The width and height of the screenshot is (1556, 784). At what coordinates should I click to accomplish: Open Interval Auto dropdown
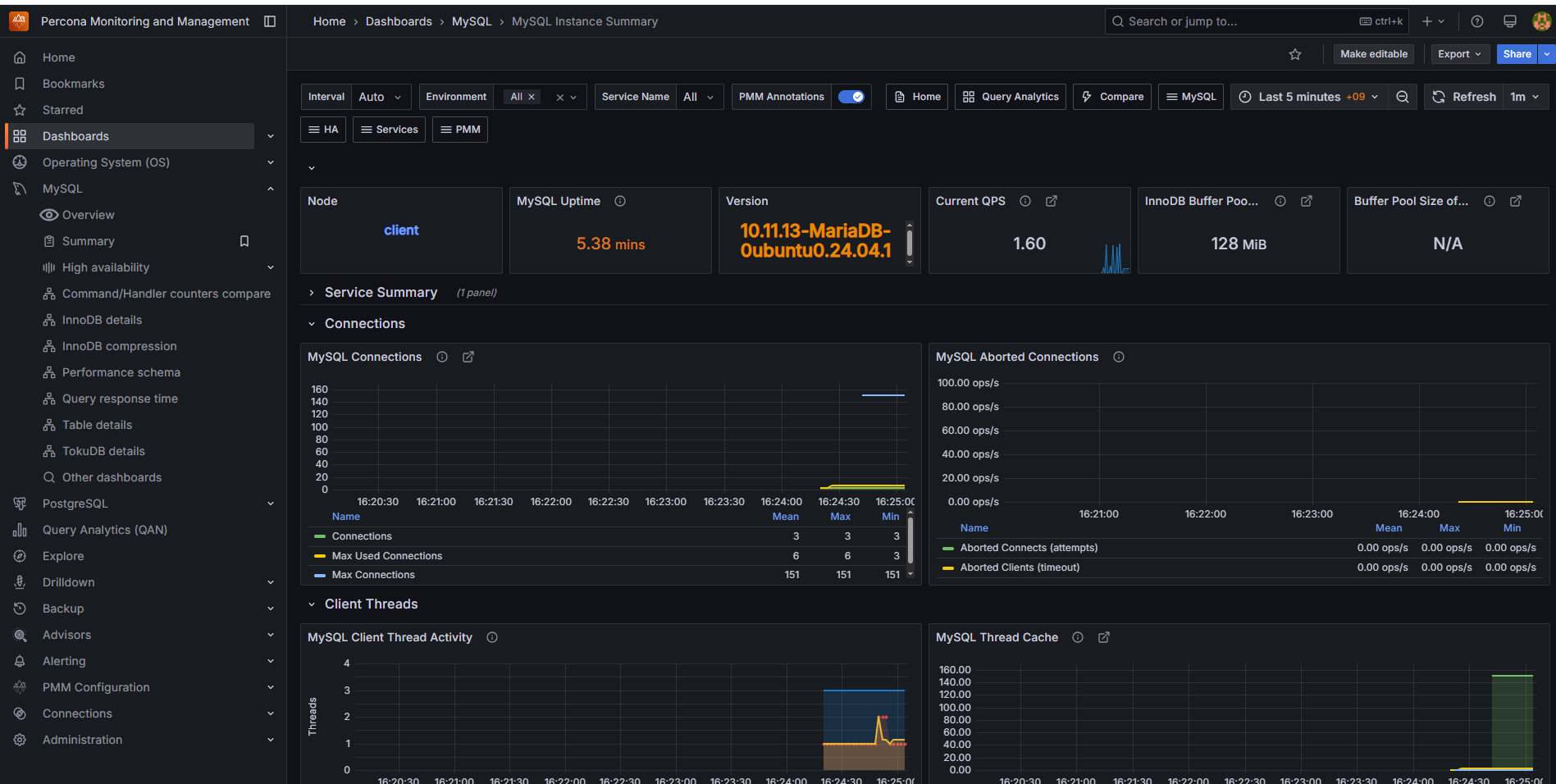click(381, 97)
